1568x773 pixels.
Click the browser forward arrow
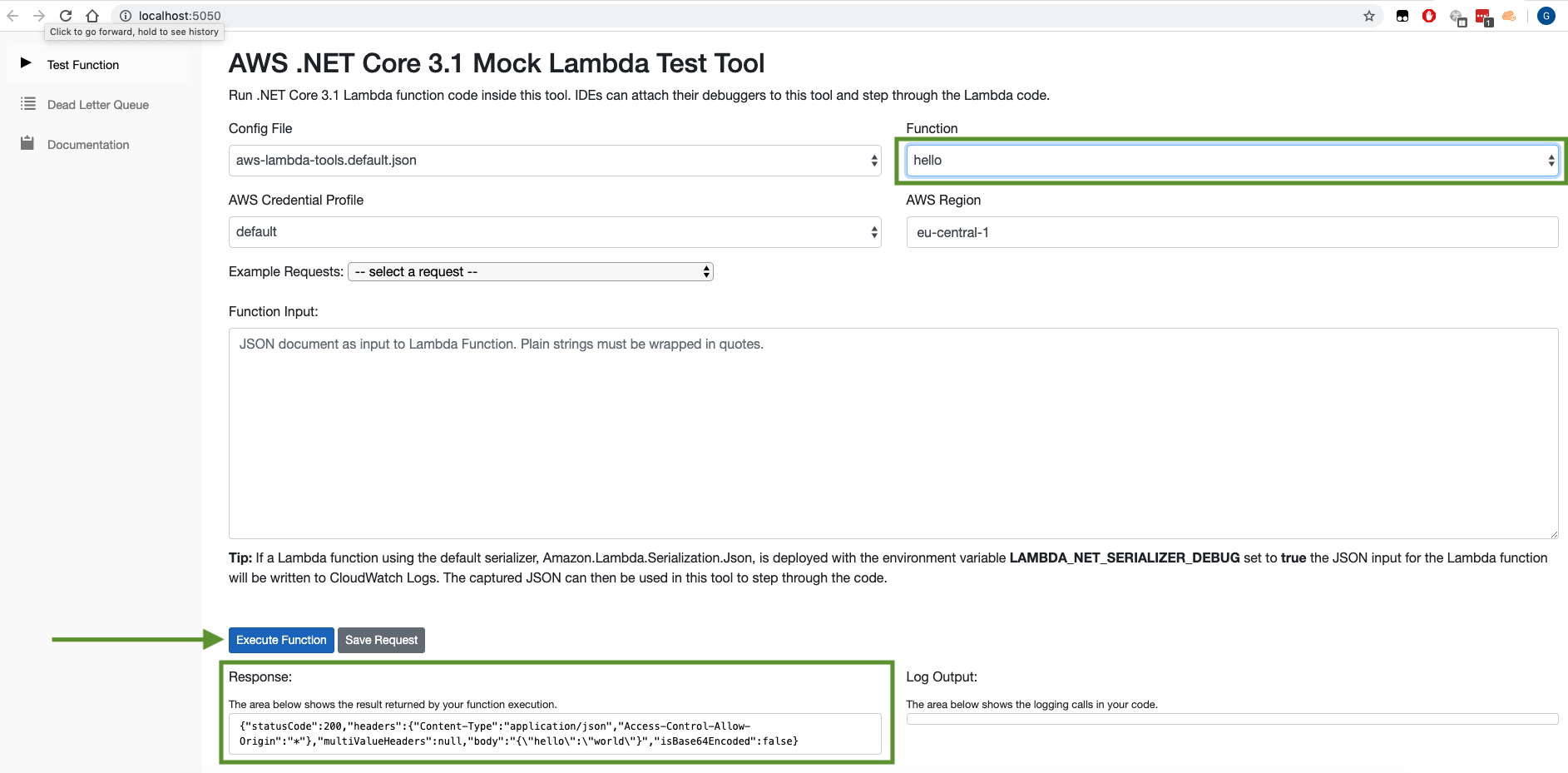(39, 16)
